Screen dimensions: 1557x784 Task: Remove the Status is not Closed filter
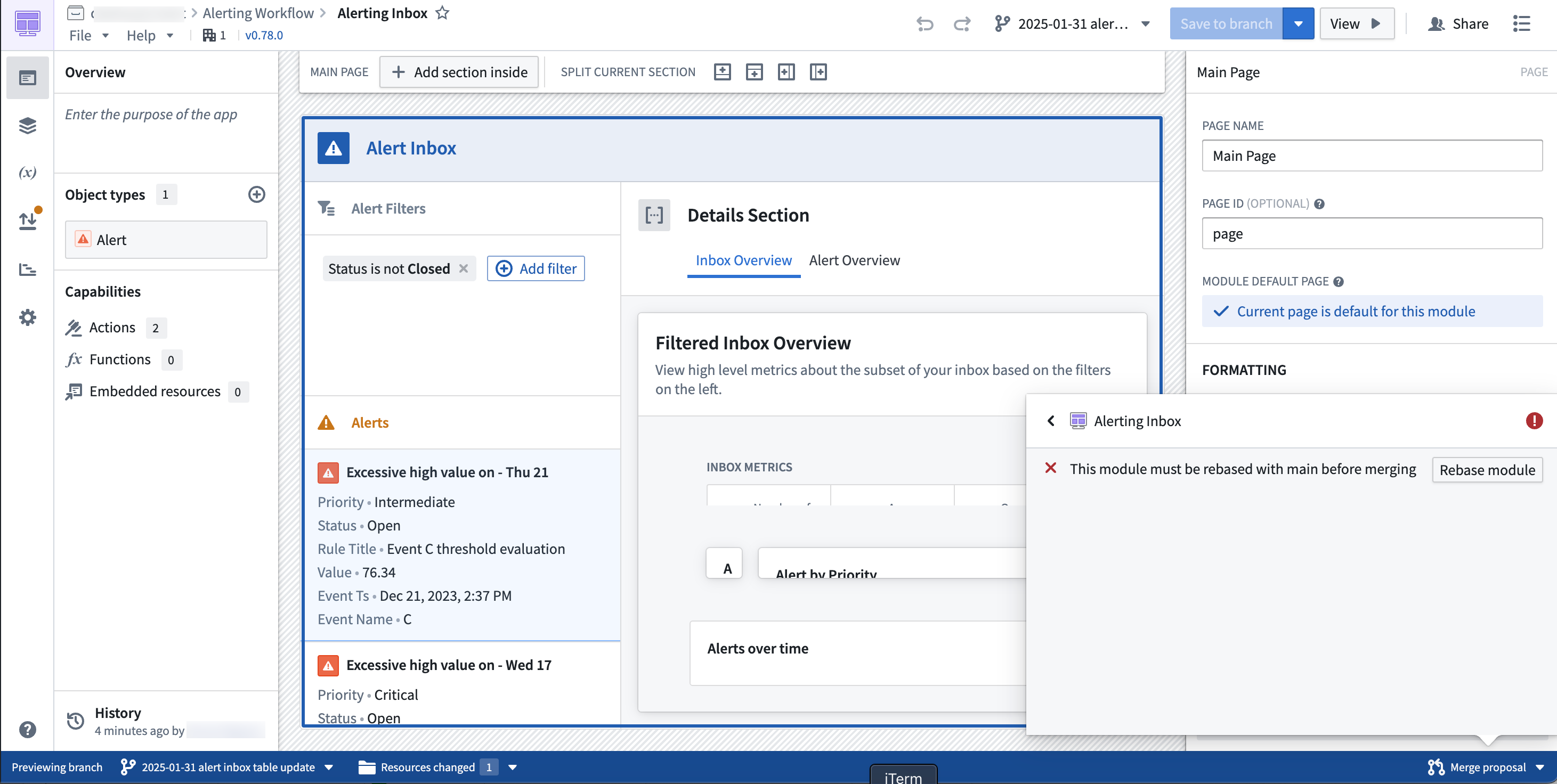(x=464, y=268)
